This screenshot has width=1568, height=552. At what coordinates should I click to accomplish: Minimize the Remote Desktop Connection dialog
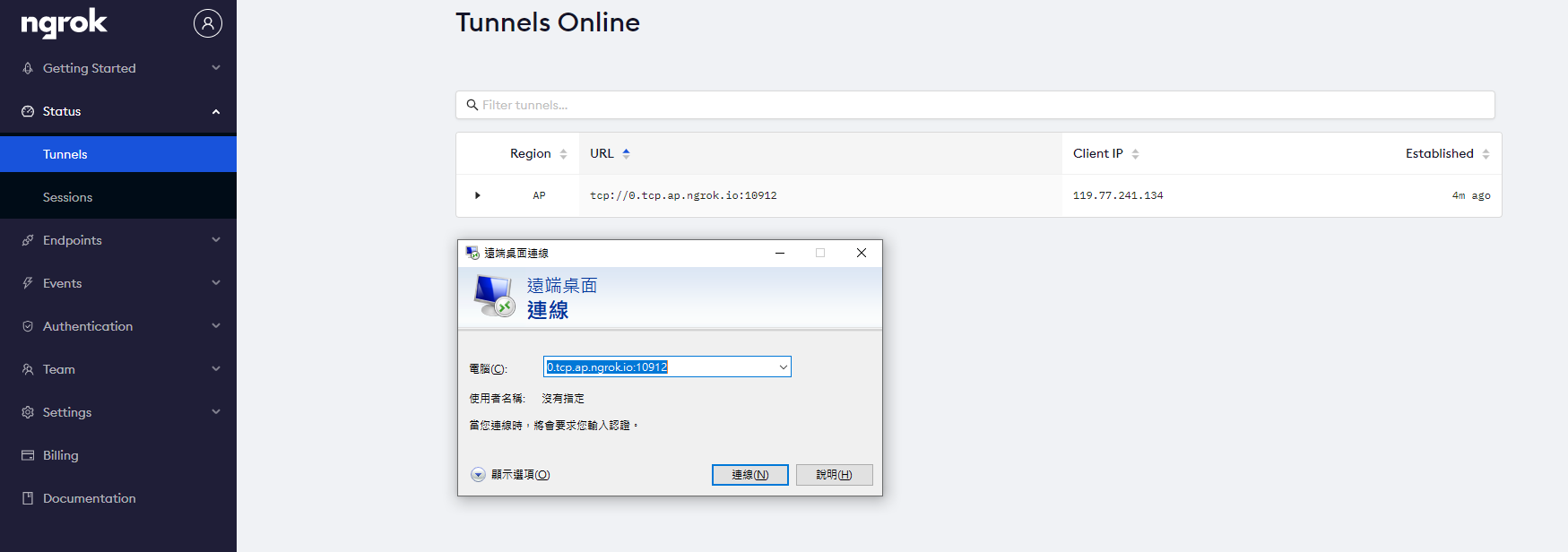point(780,253)
